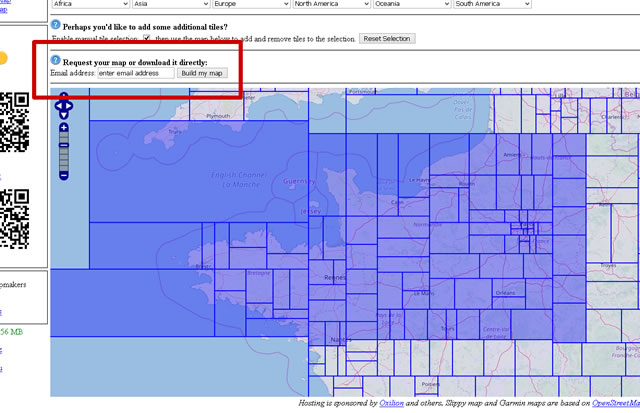Zoom in with the map's plus button
The image size is (640, 413).
[x=63, y=128]
